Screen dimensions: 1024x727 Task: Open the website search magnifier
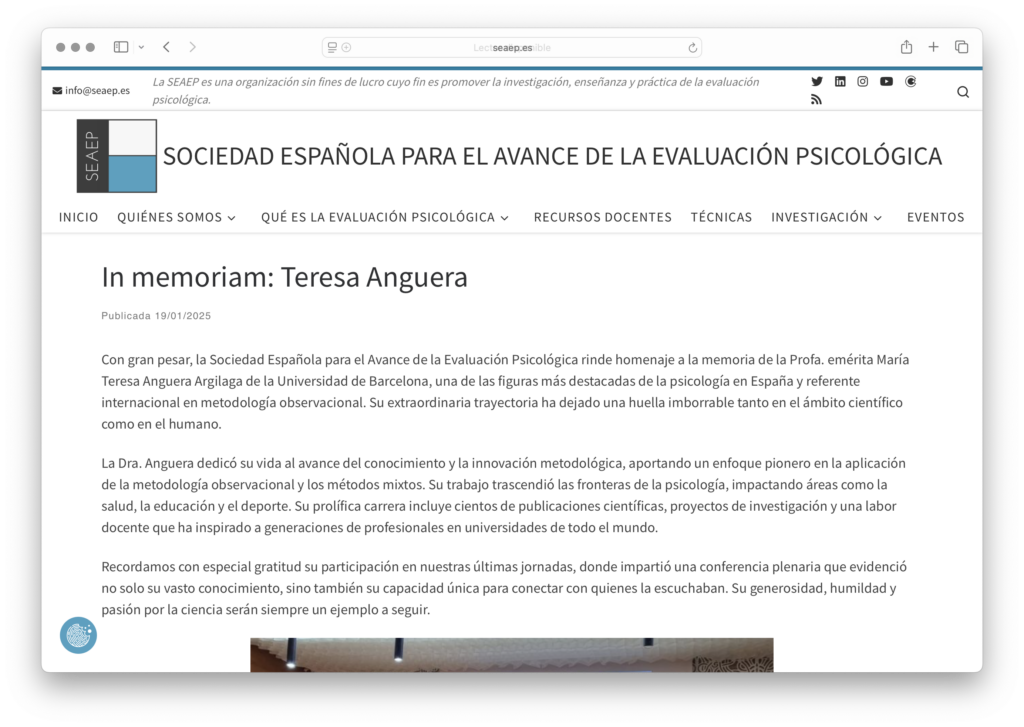pyautogui.click(x=963, y=92)
